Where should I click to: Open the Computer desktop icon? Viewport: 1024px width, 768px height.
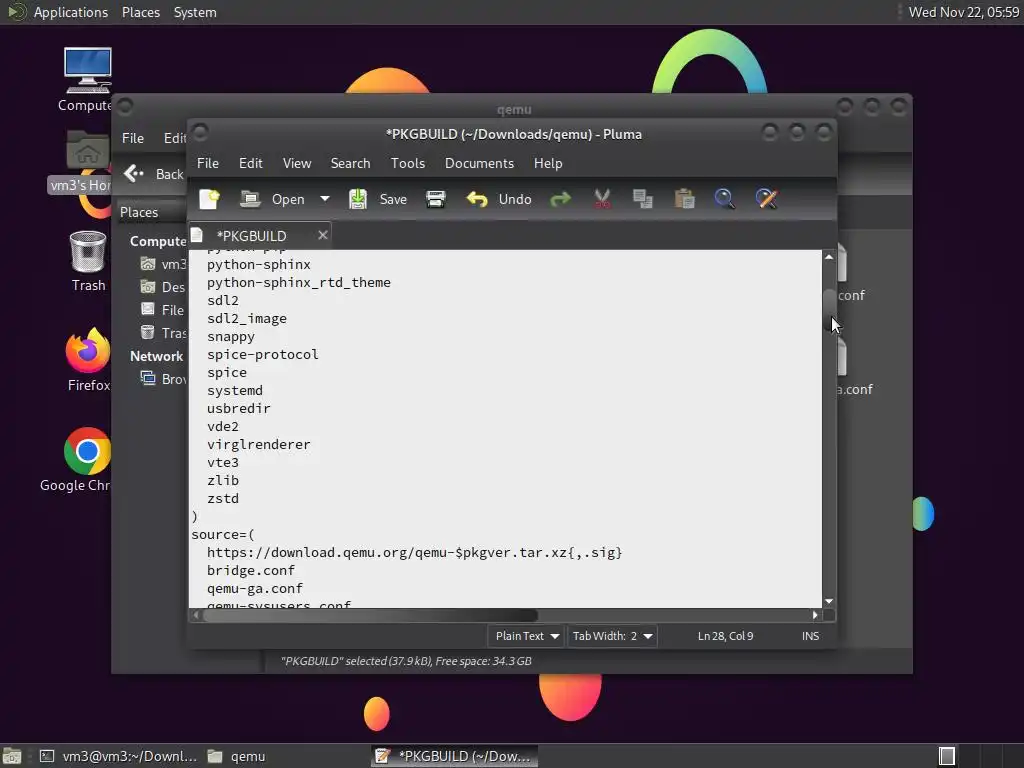click(x=88, y=79)
